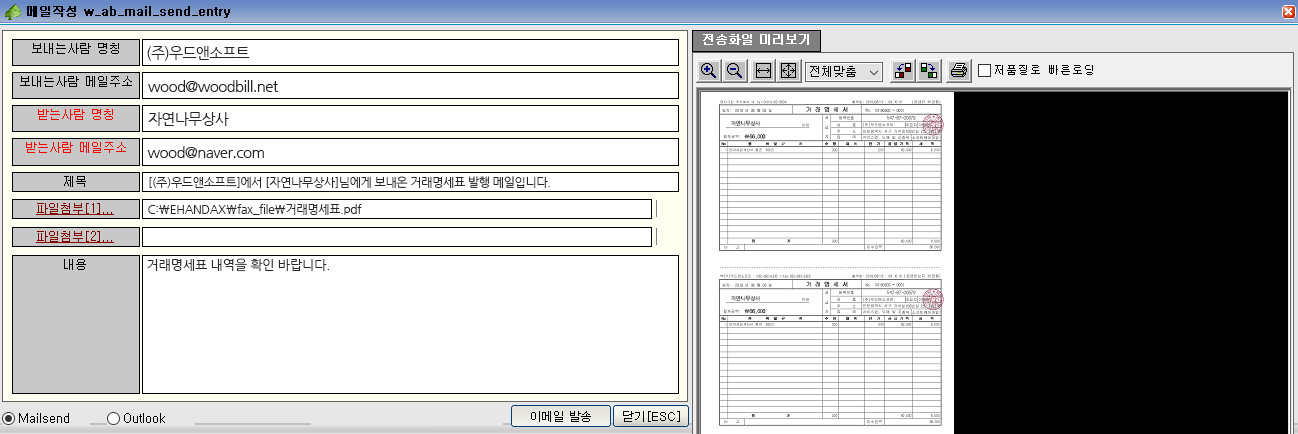Zoom out of the preview

coord(734,71)
